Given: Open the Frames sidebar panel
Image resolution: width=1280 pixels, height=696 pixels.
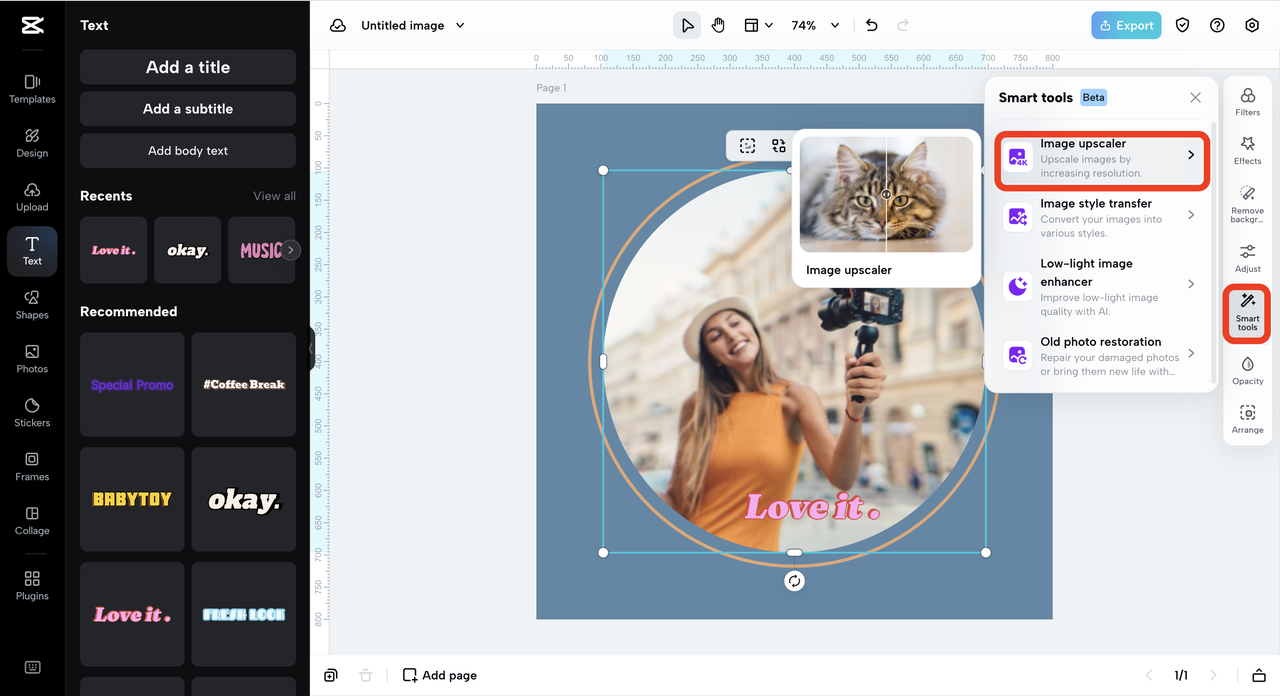Looking at the screenshot, I should coord(32,466).
